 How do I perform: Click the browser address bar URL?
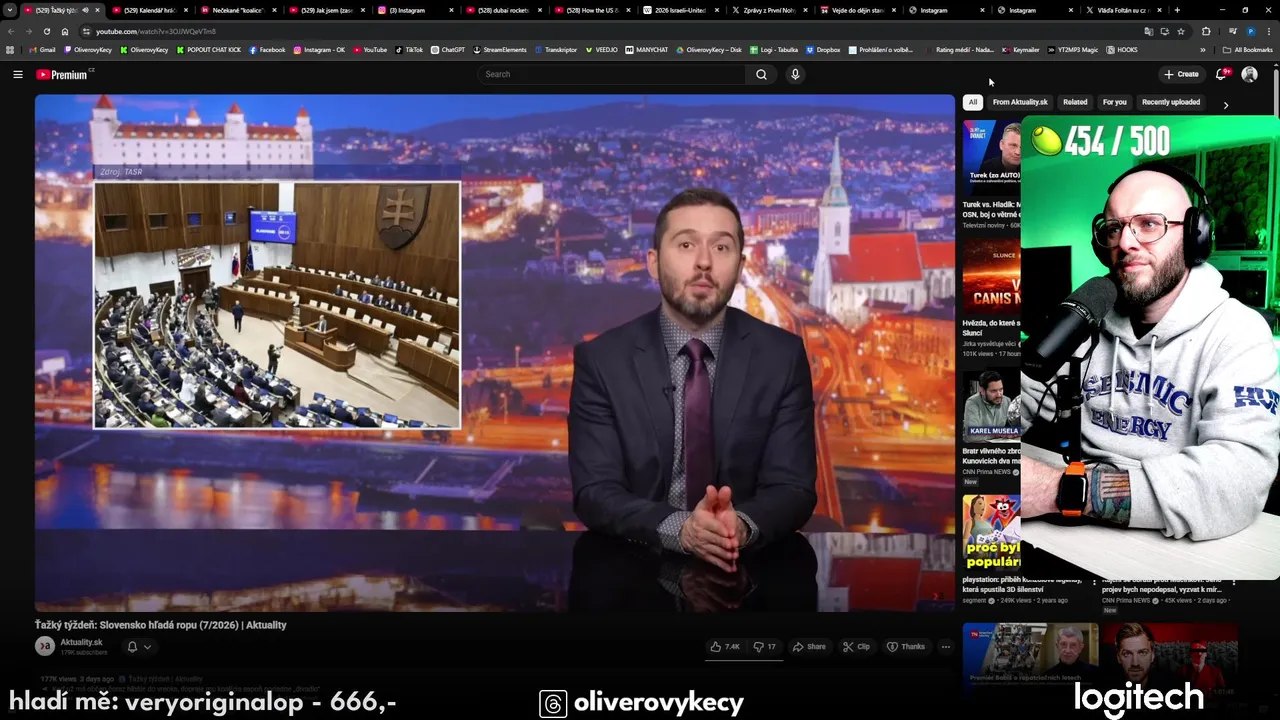pos(155,31)
